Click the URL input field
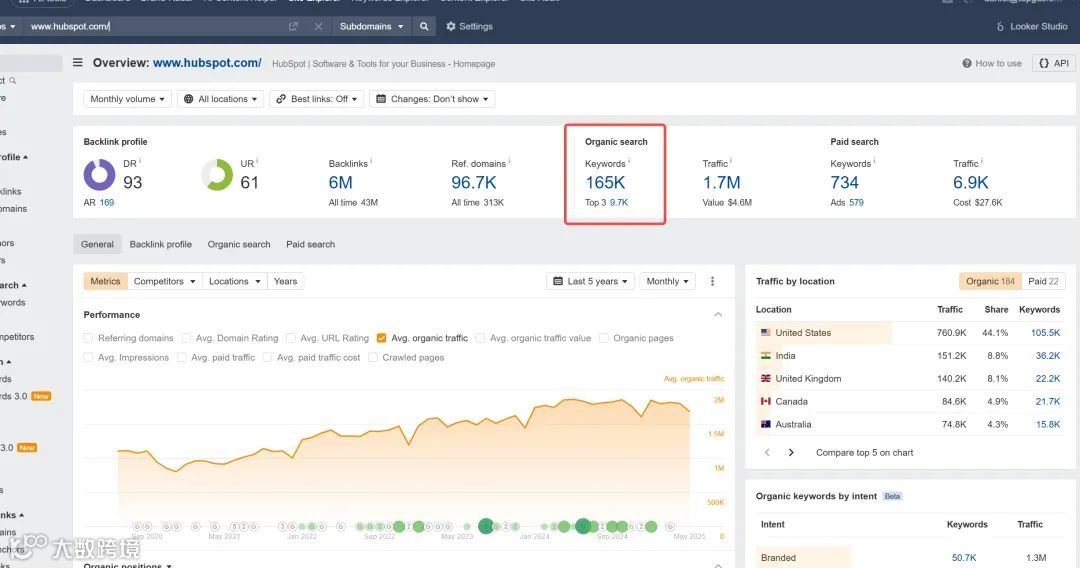Viewport: 1080px width, 568px height. coord(155,26)
